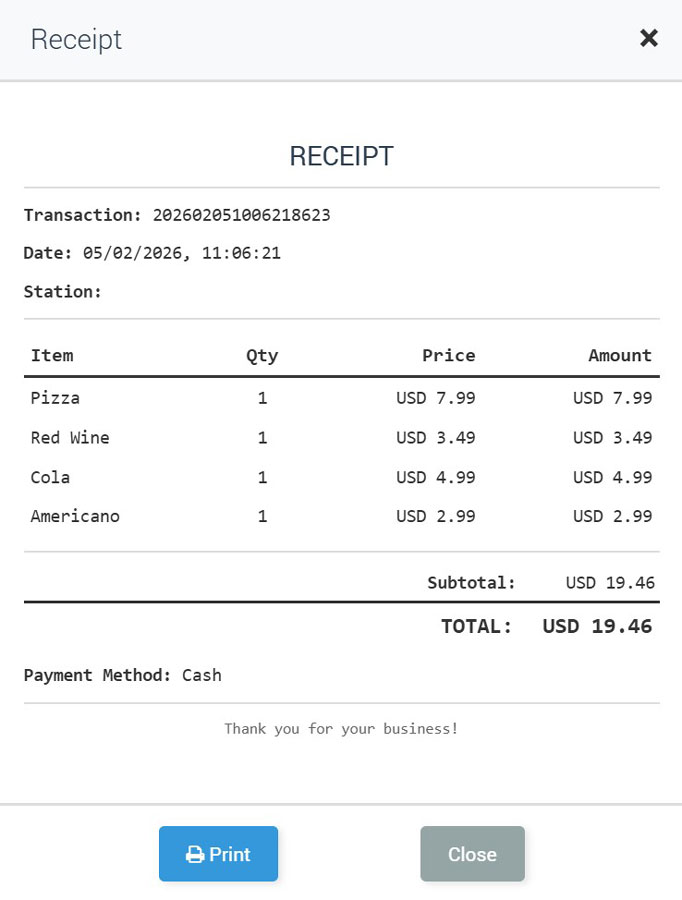The height and width of the screenshot is (900, 682).
Task: Click the RECEIPT heading
Action: pos(341,156)
